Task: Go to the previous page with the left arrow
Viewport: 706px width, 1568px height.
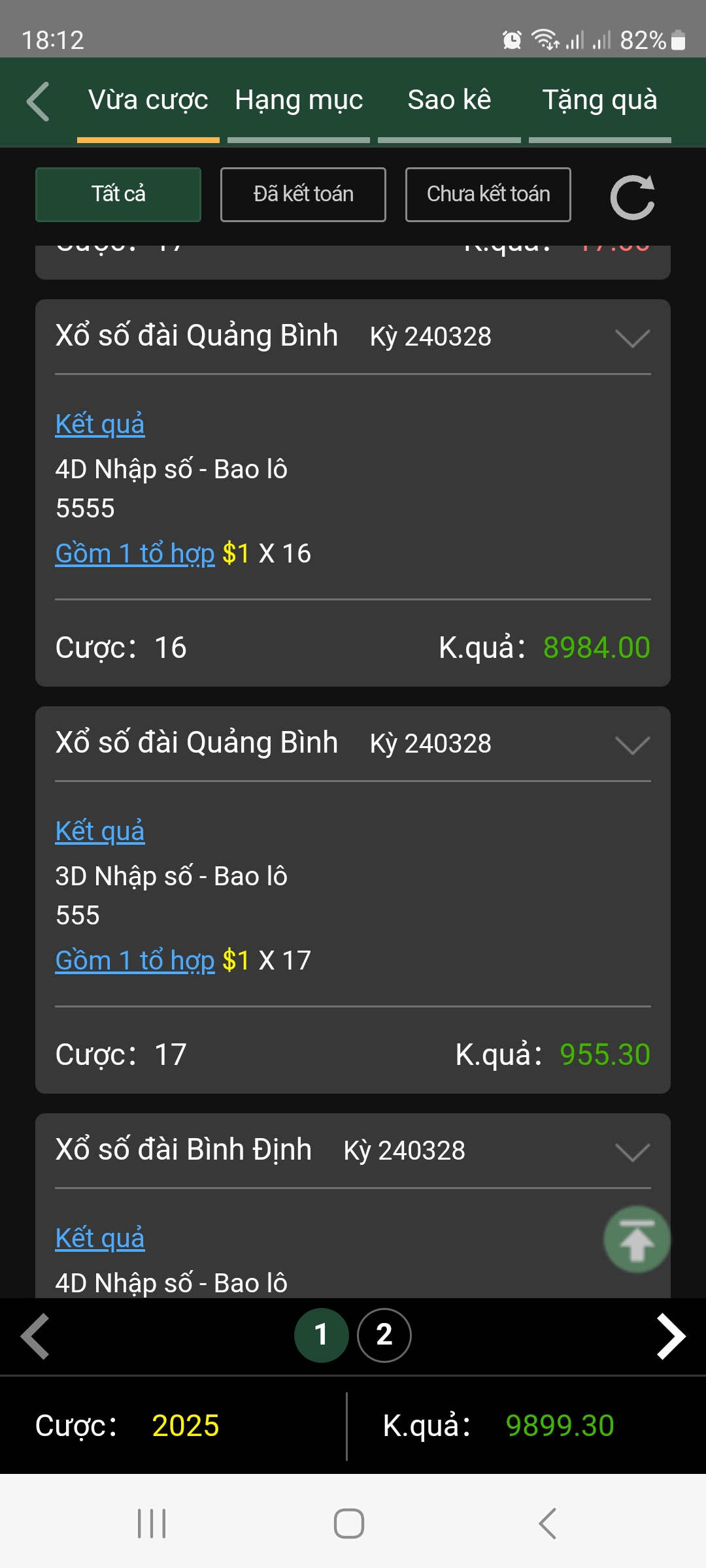Action: click(35, 1336)
